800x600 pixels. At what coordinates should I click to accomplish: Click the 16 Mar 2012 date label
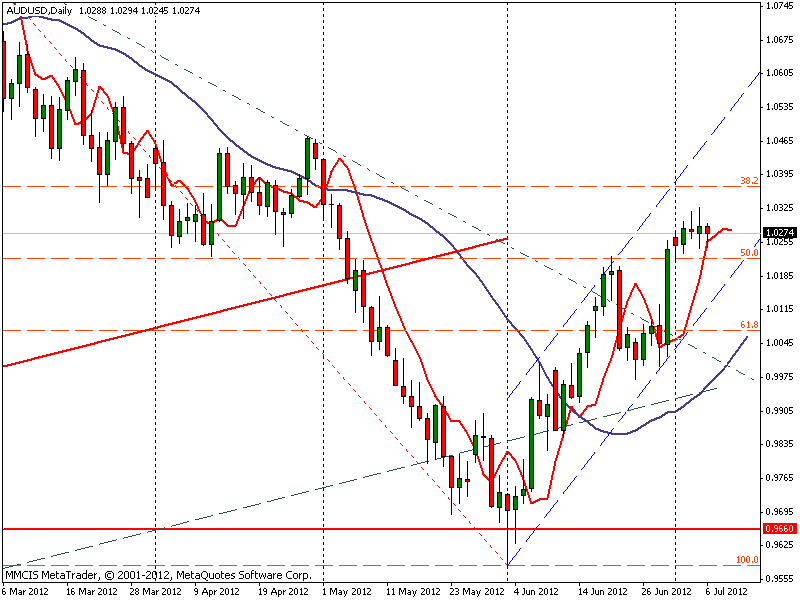pos(92,591)
